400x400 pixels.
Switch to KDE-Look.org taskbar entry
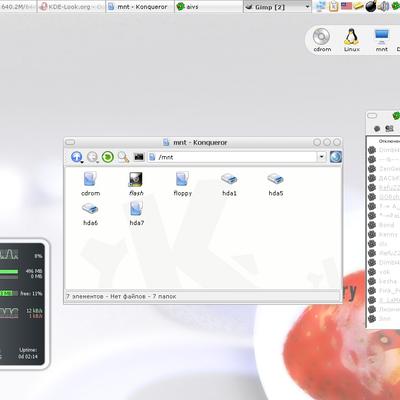[71, 7]
